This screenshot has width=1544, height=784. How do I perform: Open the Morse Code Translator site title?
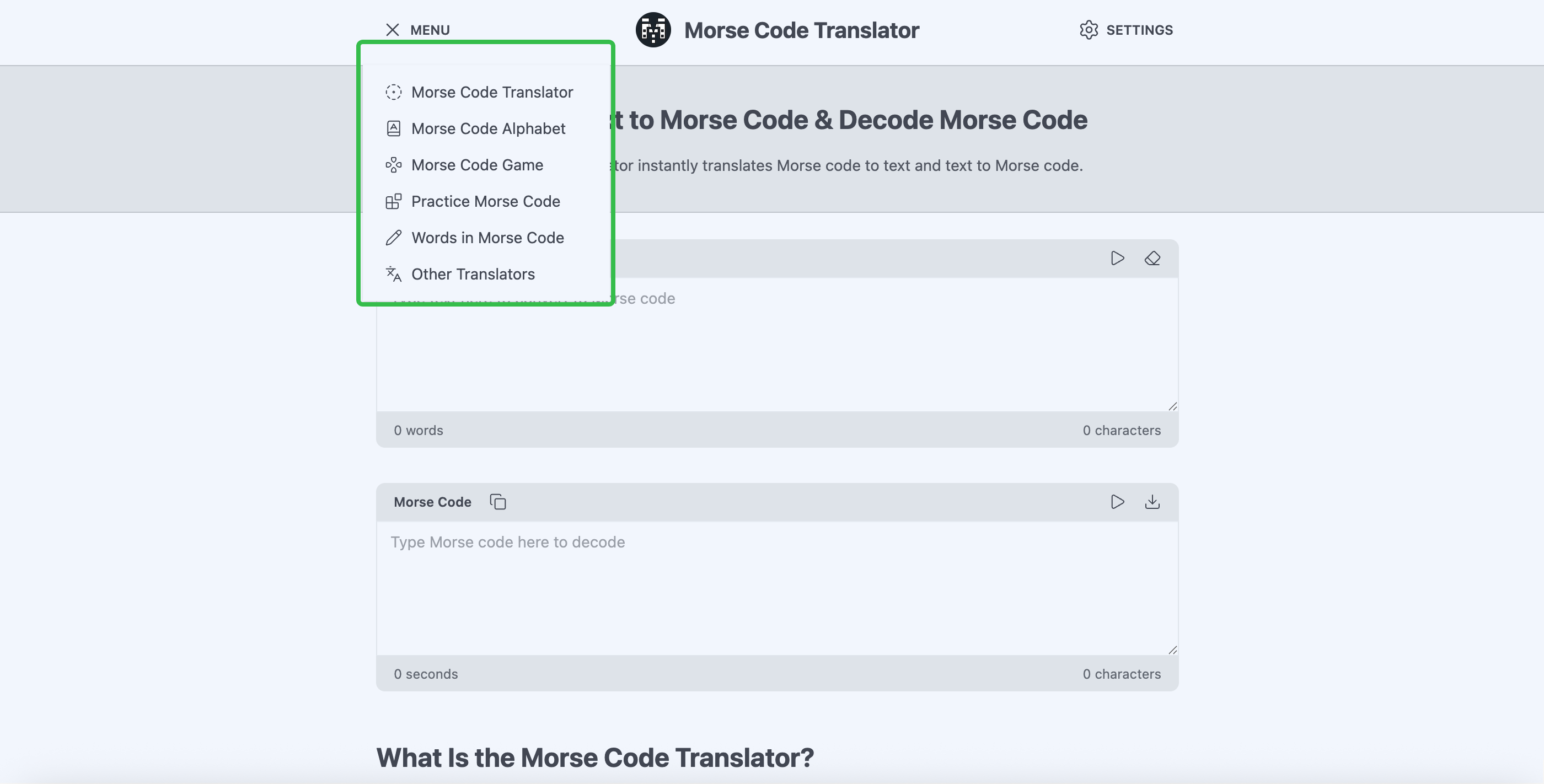coord(801,30)
